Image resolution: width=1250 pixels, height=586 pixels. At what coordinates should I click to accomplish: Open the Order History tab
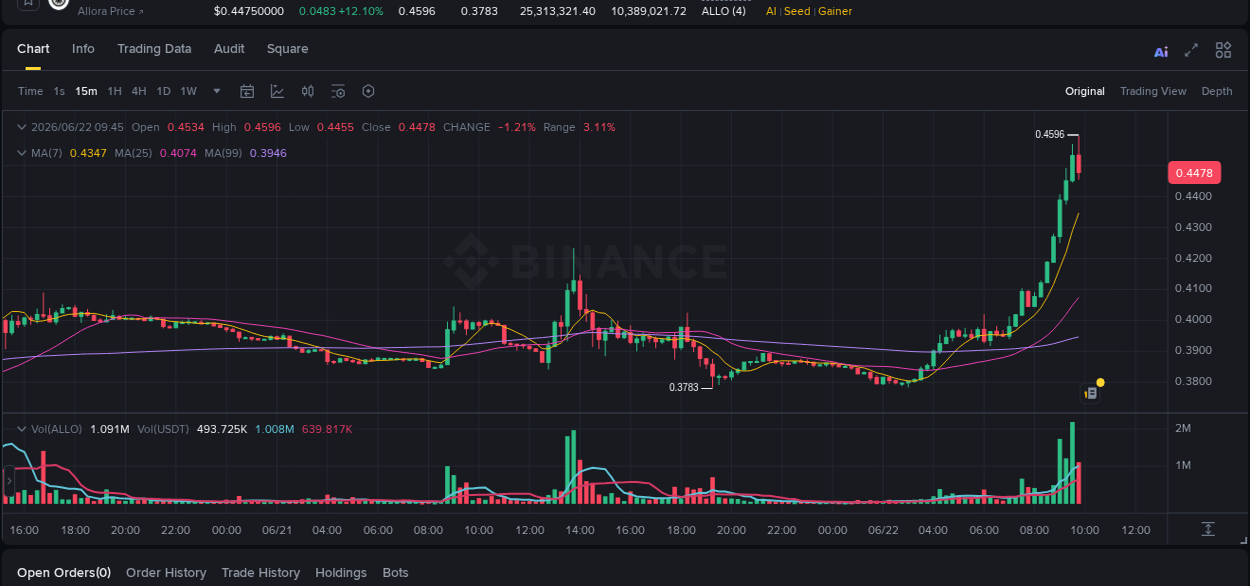(166, 573)
